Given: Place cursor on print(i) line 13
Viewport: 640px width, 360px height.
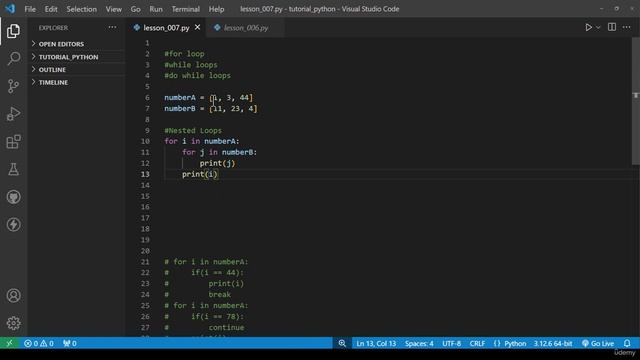Looking at the screenshot, I should pos(200,174).
